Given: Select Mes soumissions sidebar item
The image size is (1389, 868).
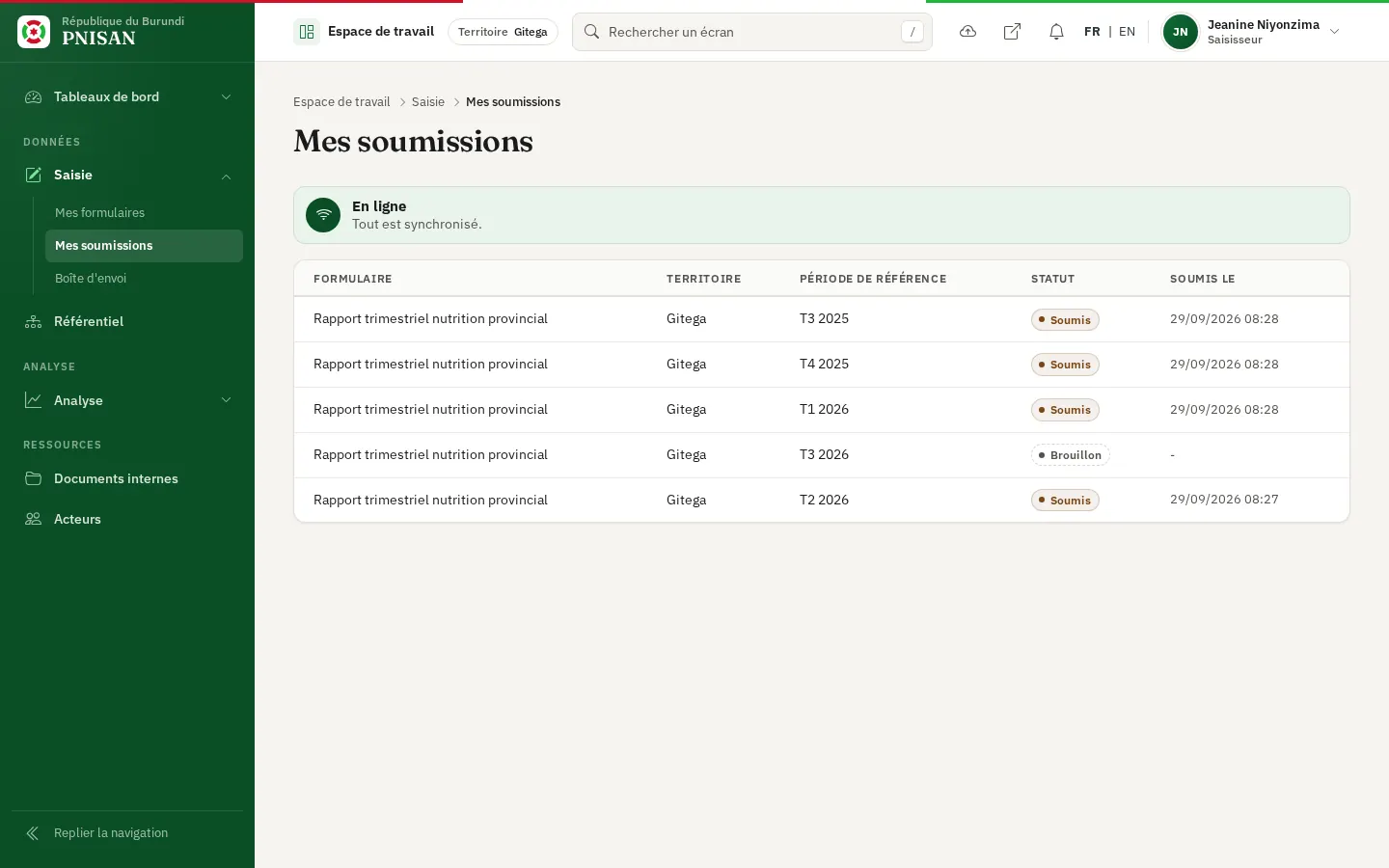Looking at the screenshot, I should [x=144, y=246].
